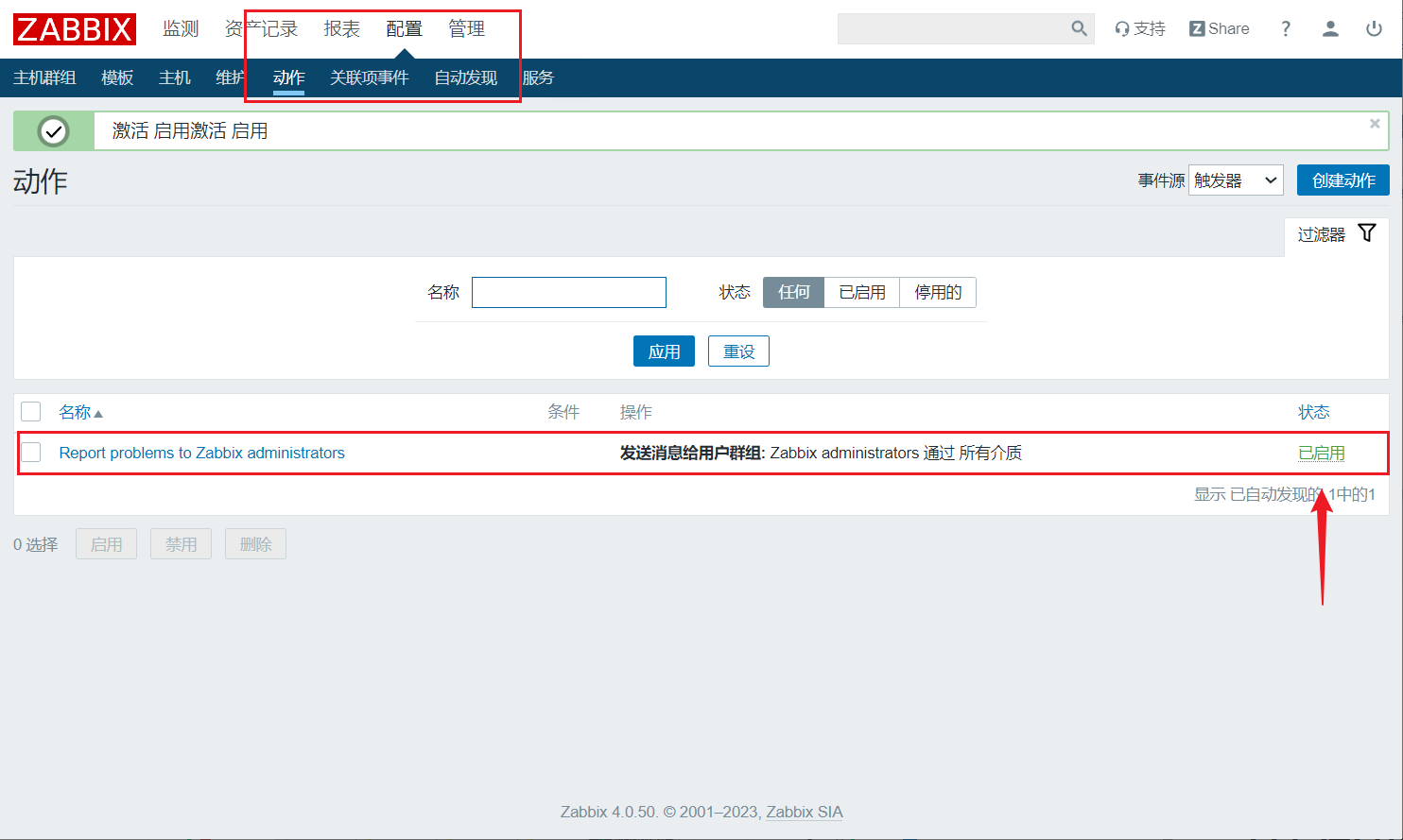Click the 创建动作 button
This screenshot has width=1403, height=840.
pyautogui.click(x=1342, y=180)
